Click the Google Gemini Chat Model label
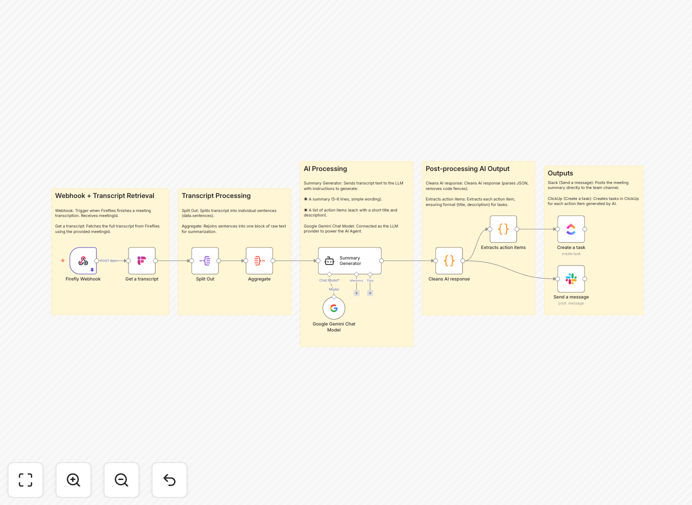Screen dimensions: 692x505 334,327
